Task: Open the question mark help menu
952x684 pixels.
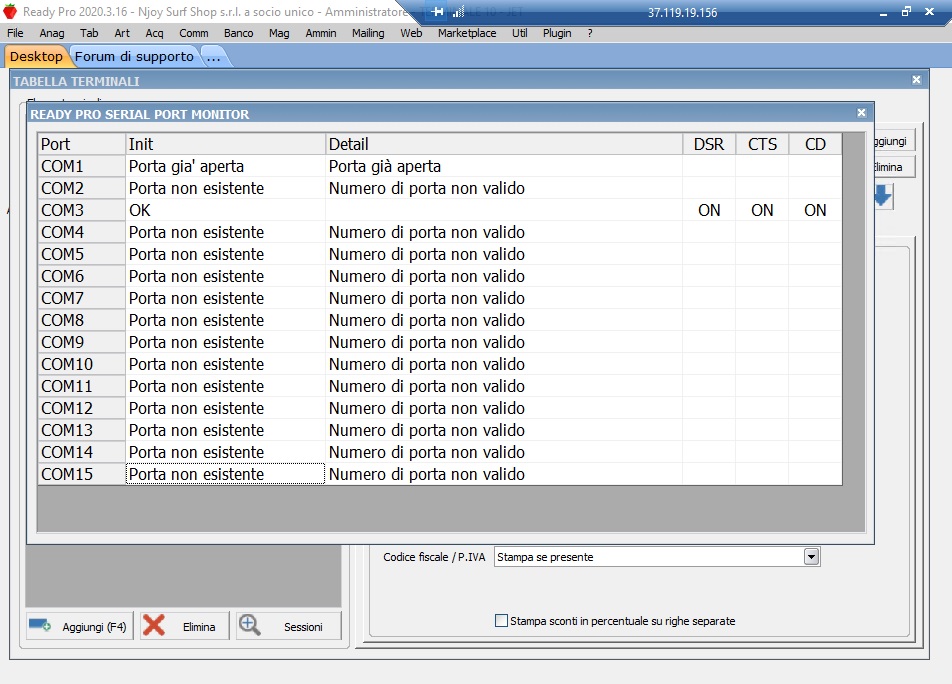Action: (x=590, y=33)
